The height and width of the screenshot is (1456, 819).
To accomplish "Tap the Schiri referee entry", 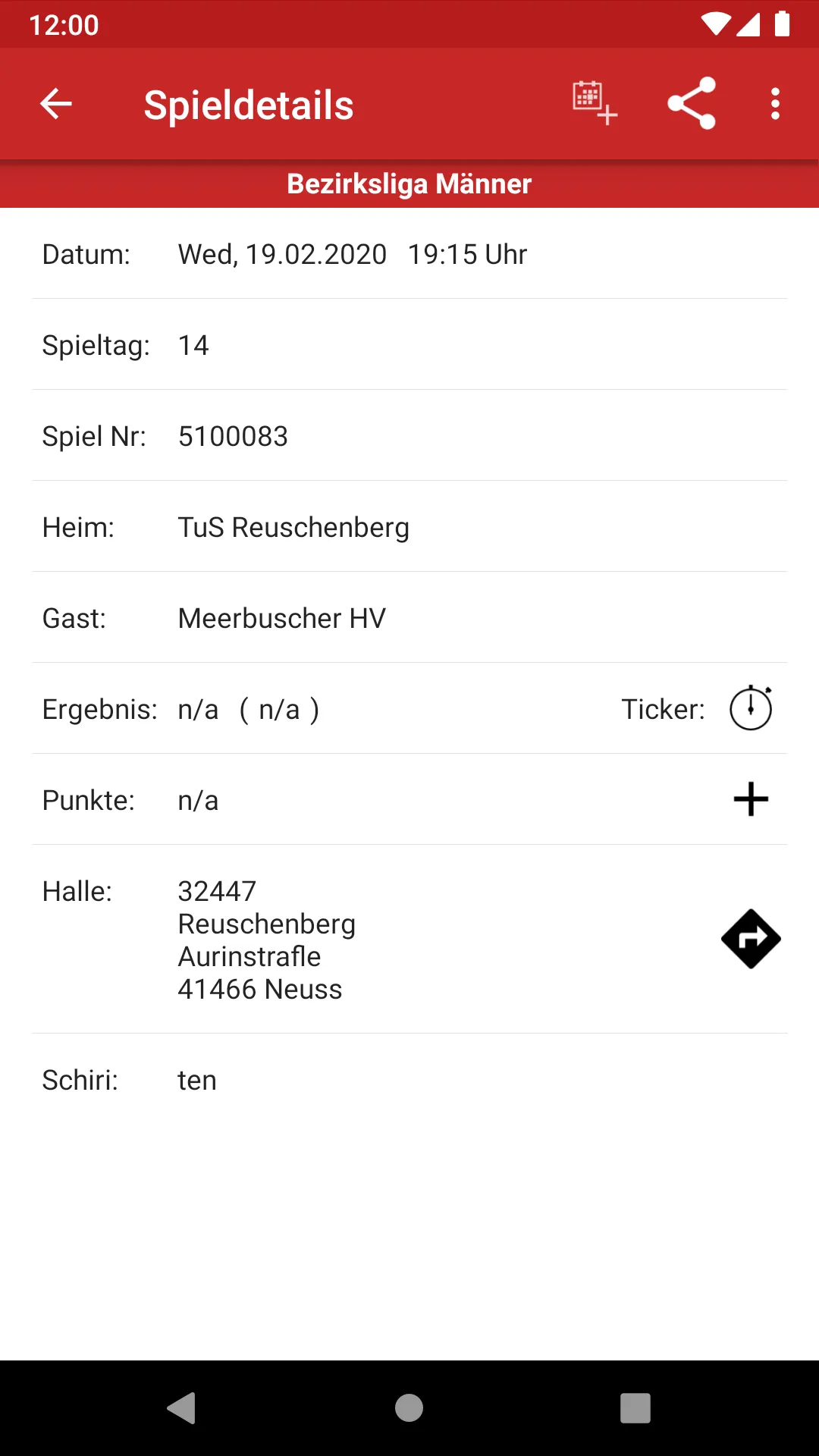I will click(x=196, y=1080).
